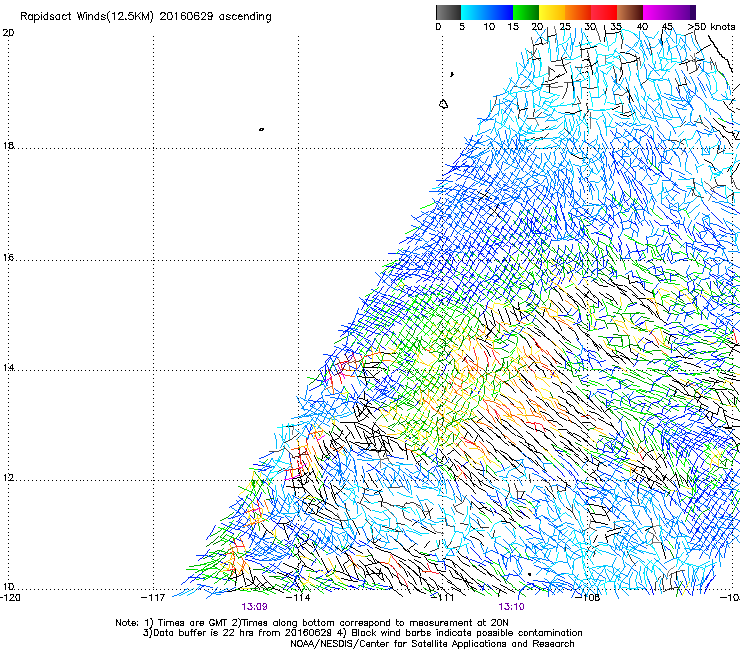The height and width of the screenshot is (650, 740).
Task: Click the purple '13:09' swath time label
Action: coord(254,607)
